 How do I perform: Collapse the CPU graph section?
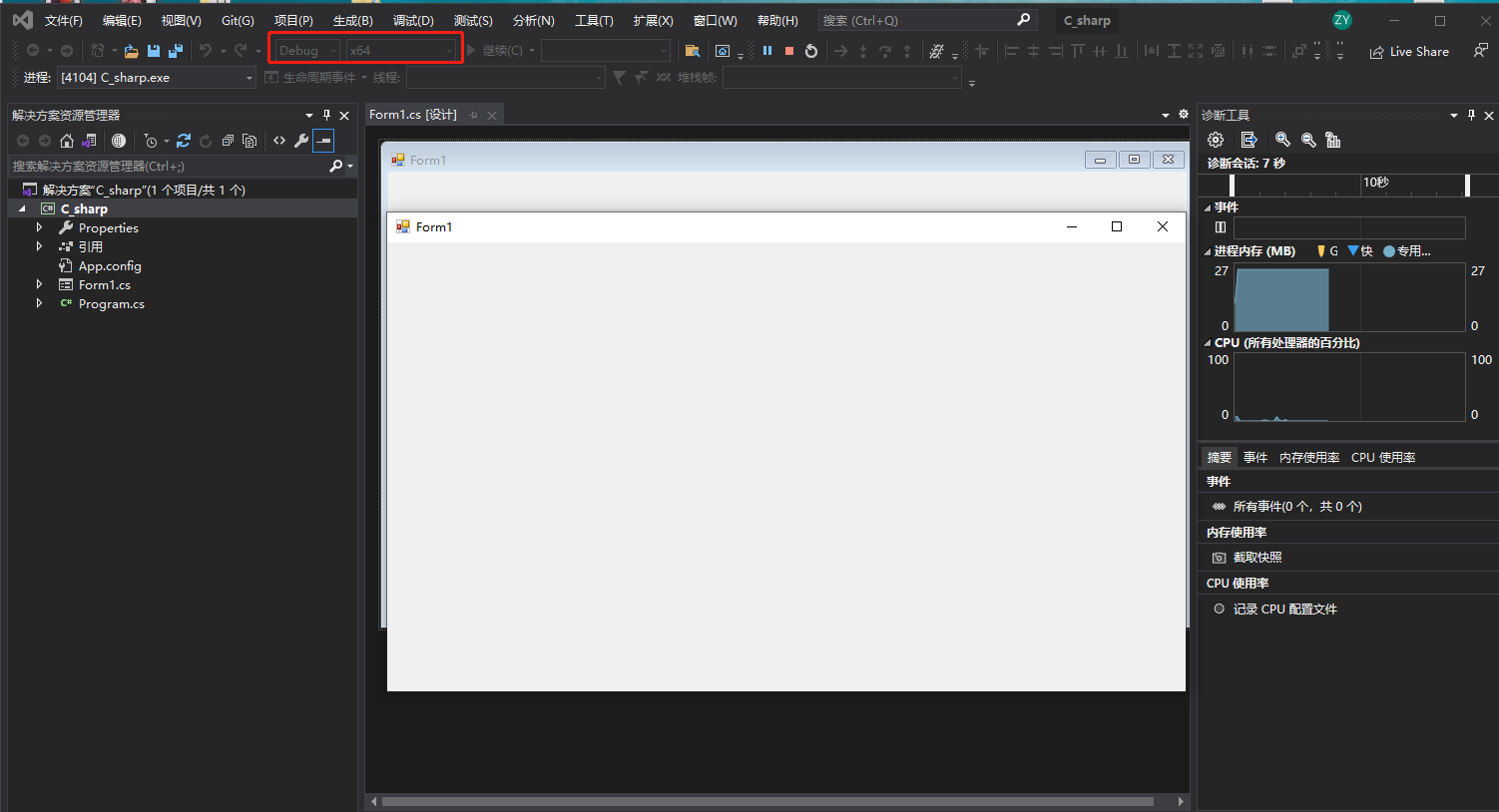pos(1208,343)
